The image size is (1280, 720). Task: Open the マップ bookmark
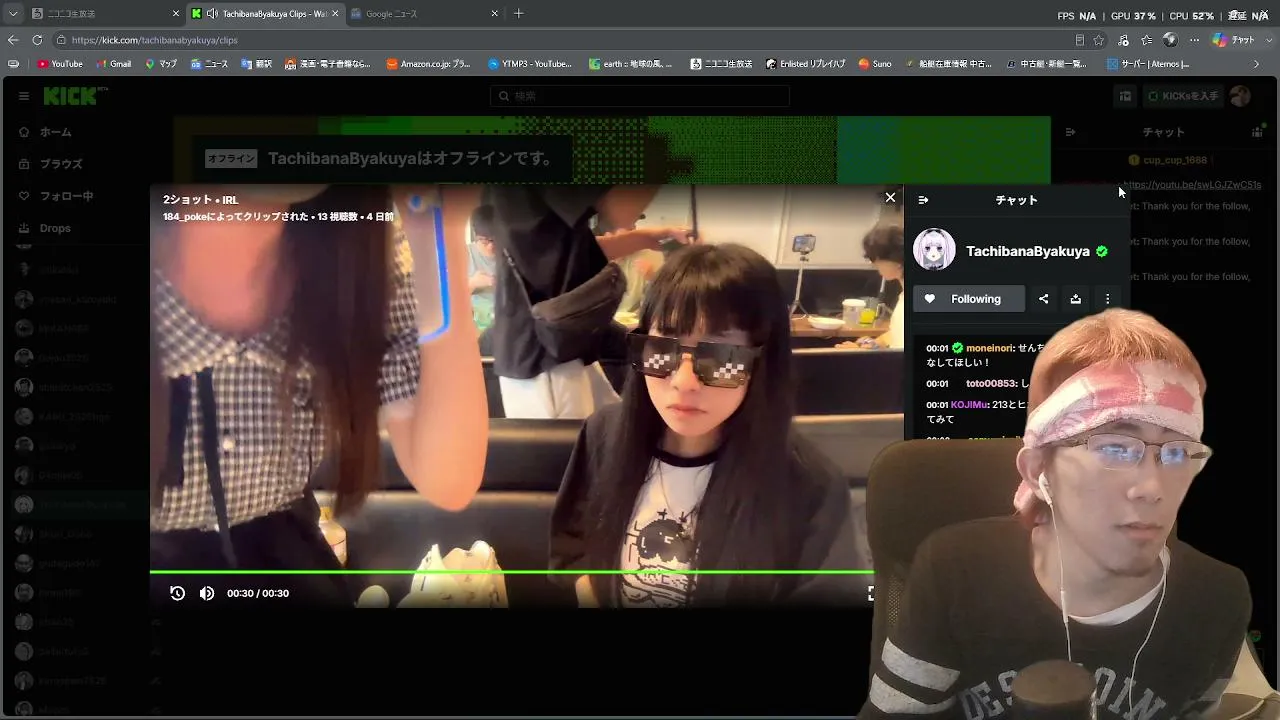[x=161, y=64]
